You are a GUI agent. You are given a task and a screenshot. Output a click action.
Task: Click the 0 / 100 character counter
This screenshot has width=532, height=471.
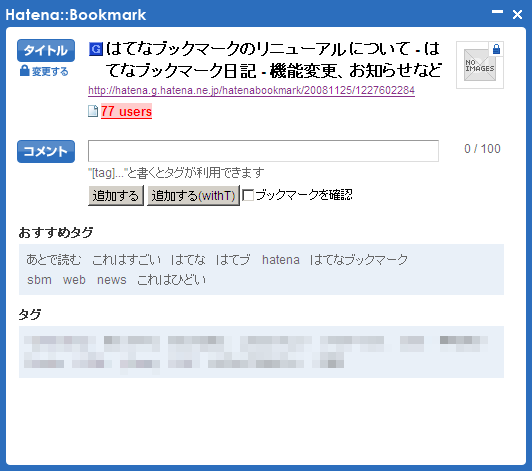pos(482,149)
